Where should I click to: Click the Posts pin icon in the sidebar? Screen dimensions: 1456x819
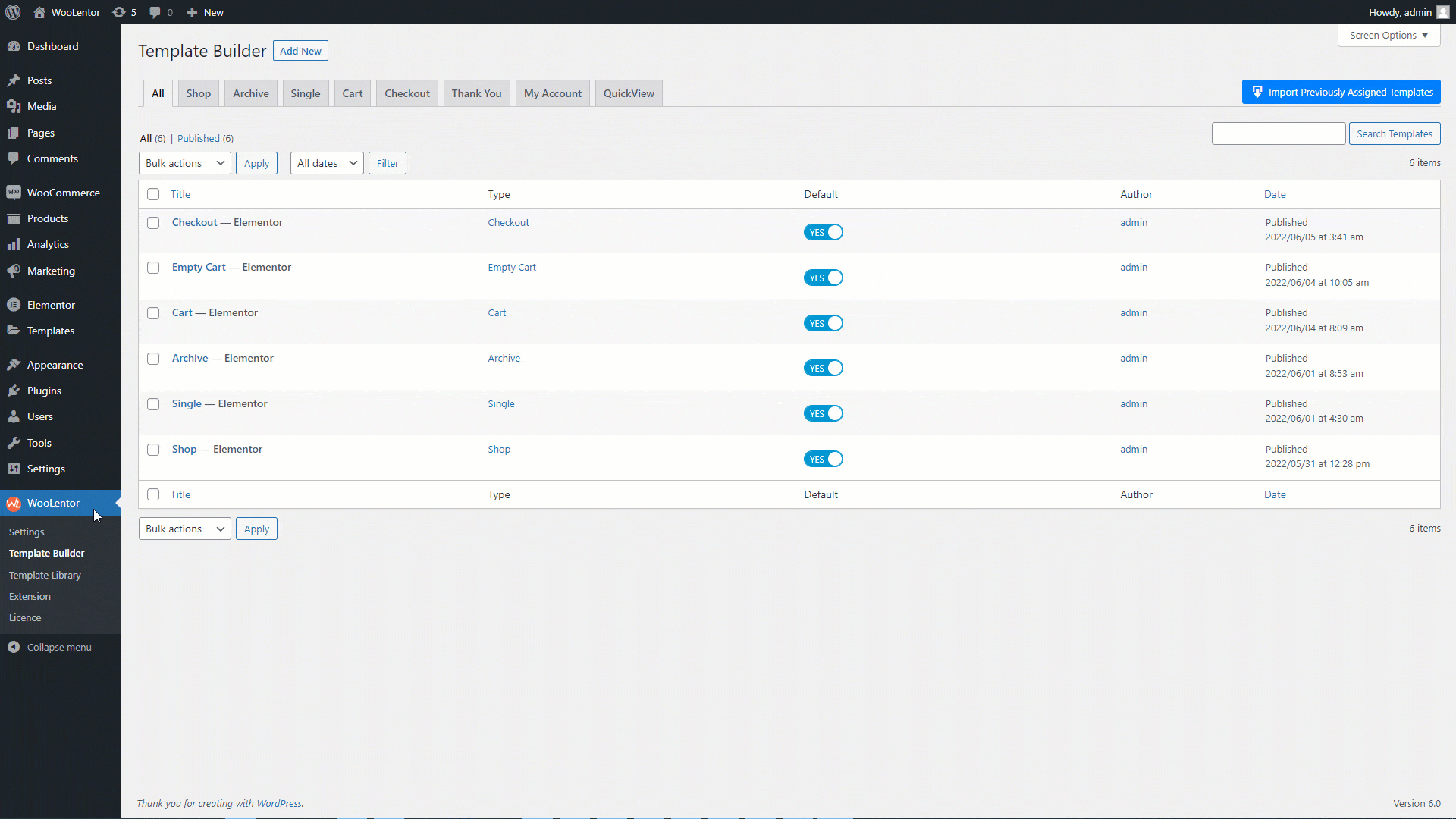pos(14,80)
